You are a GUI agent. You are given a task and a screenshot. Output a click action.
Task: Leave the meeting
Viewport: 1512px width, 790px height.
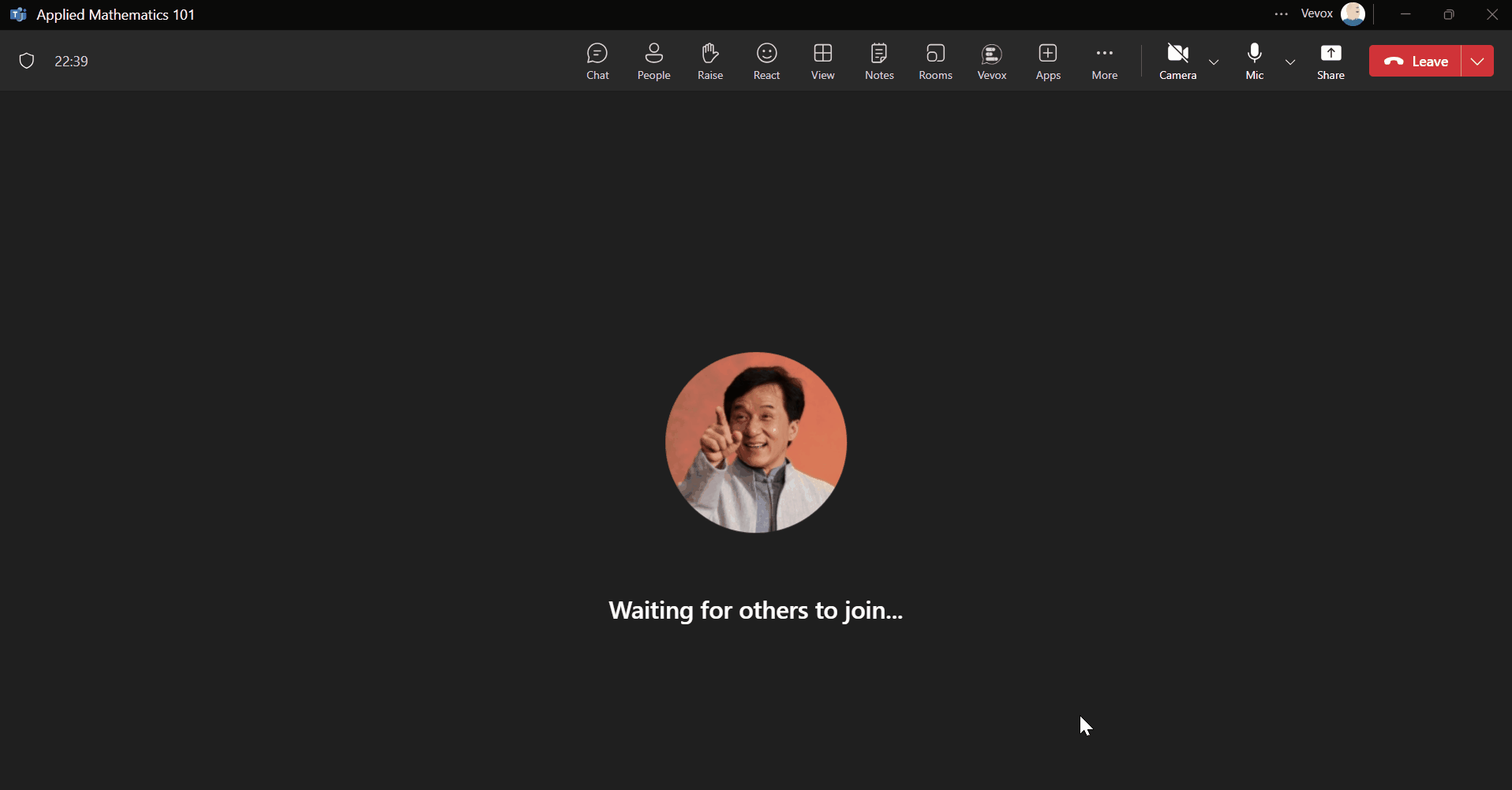pos(1415,61)
